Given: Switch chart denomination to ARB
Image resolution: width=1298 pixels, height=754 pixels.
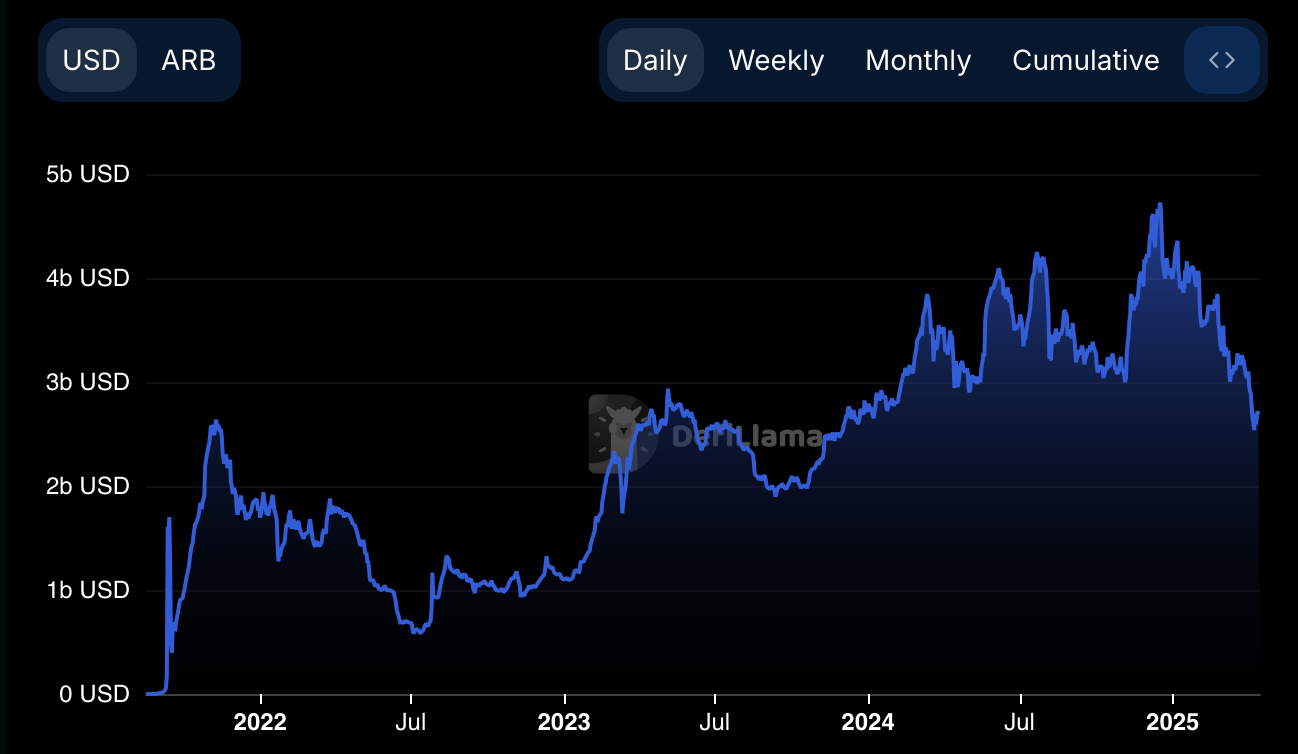Looking at the screenshot, I should 188,60.
